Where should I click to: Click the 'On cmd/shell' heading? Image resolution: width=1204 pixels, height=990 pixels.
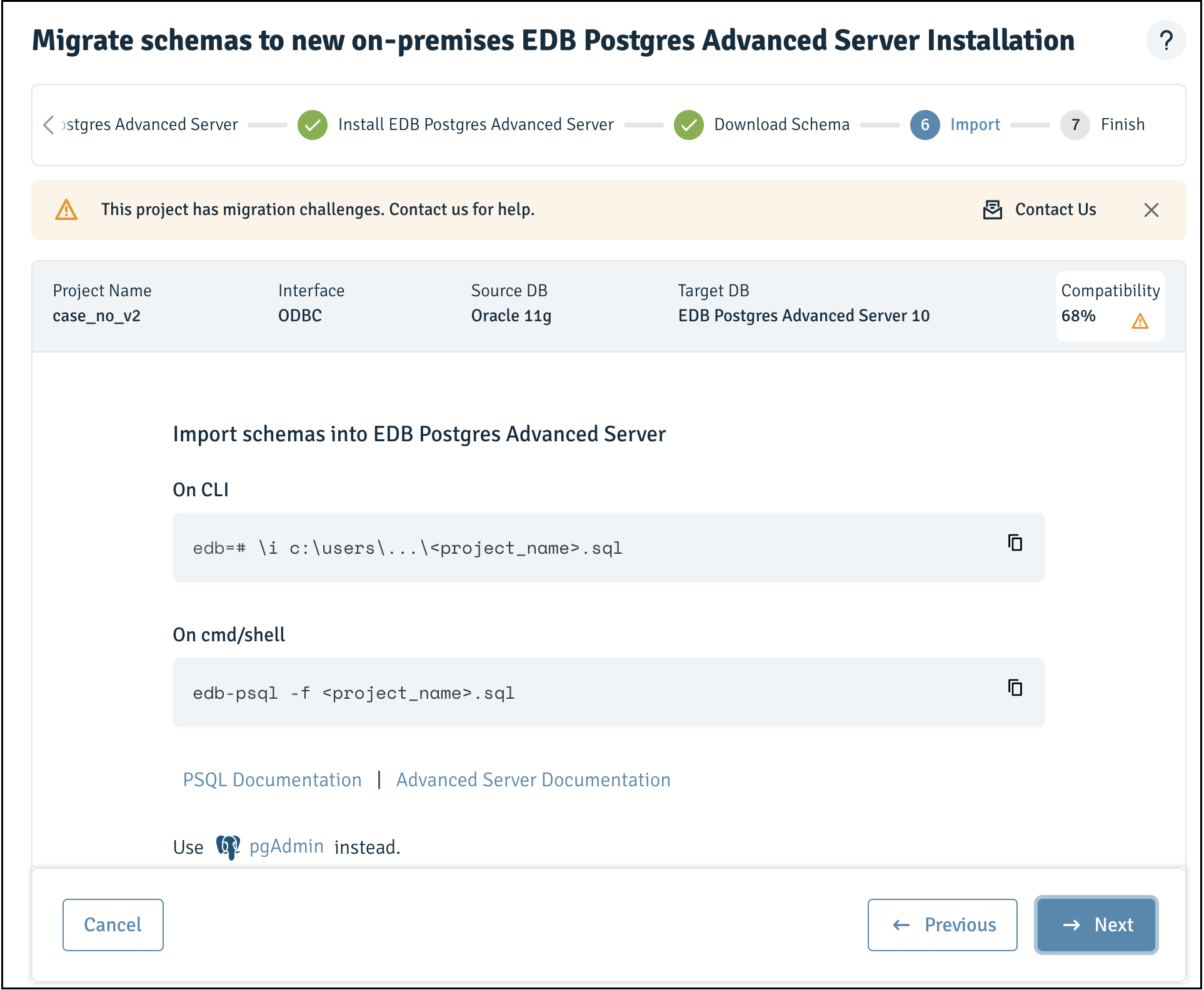229,635
